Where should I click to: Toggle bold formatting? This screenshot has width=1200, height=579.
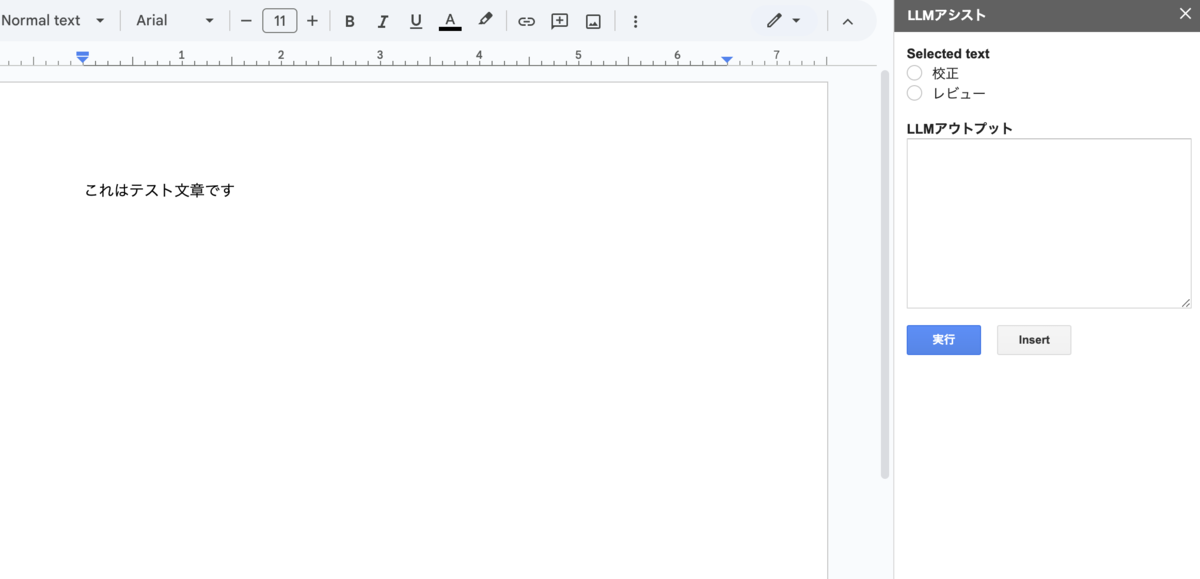(350, 21)
